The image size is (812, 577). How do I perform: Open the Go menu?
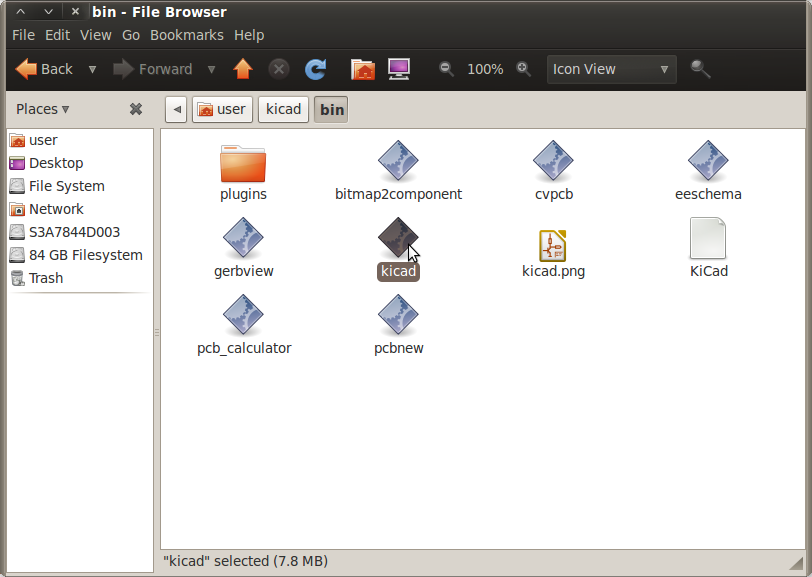pos(130,35)
